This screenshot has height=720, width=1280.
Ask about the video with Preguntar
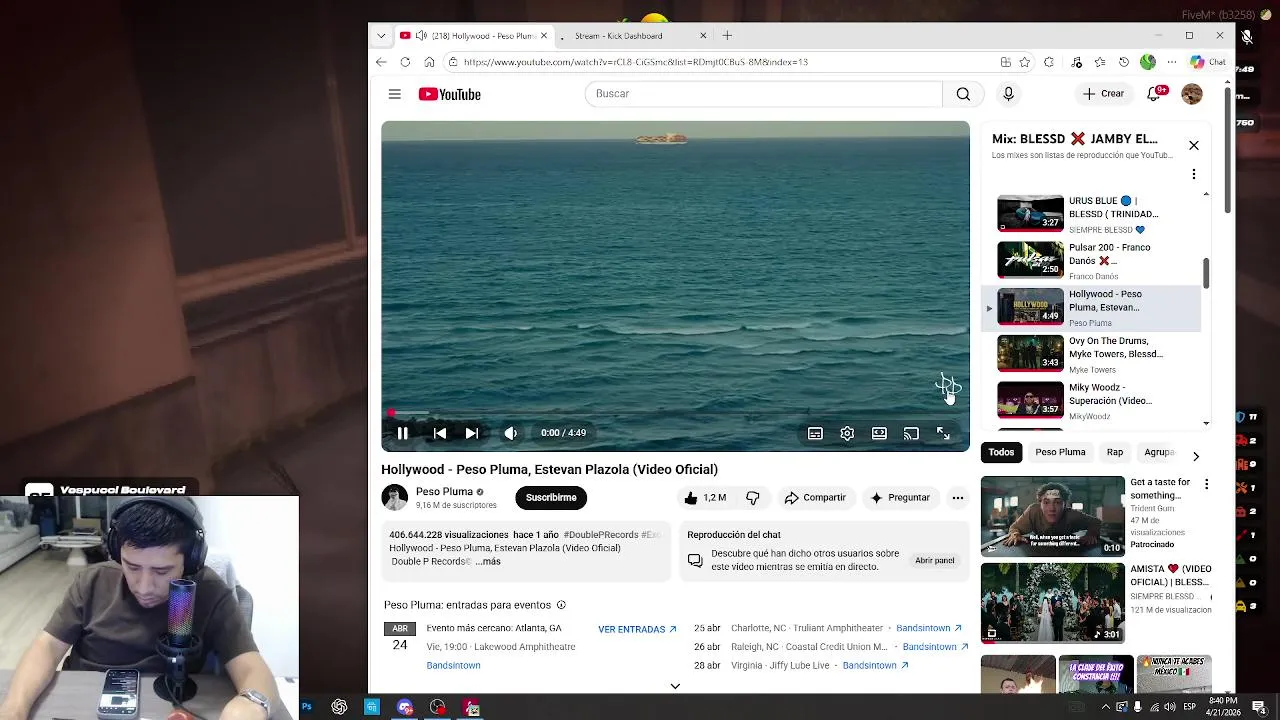900,498
